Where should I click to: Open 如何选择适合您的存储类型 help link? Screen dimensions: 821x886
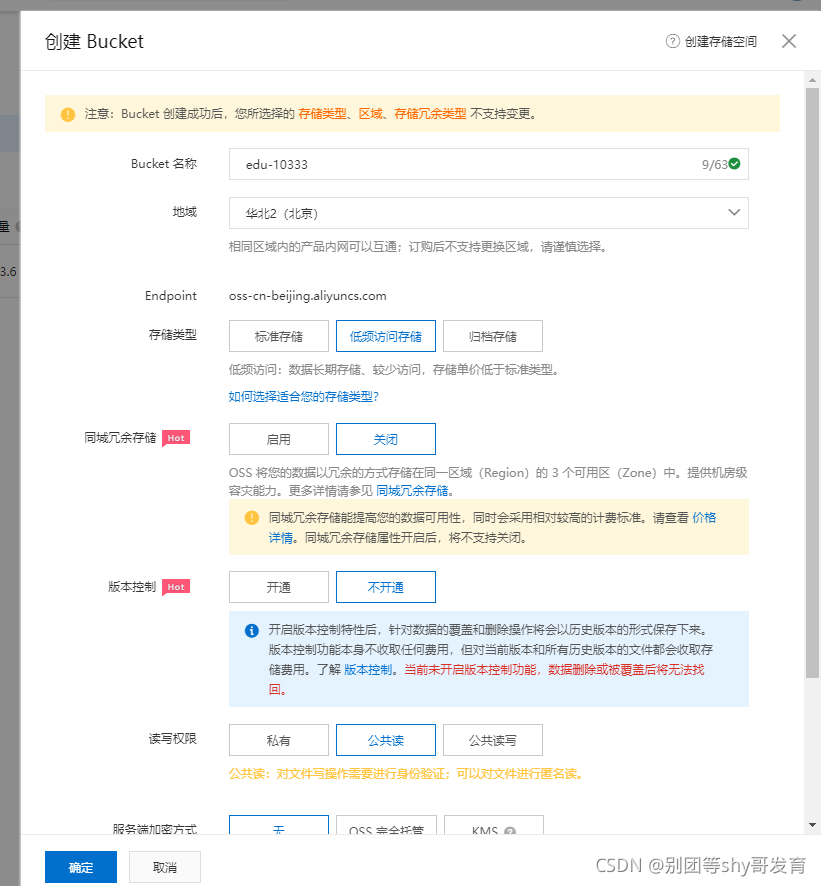303,397
